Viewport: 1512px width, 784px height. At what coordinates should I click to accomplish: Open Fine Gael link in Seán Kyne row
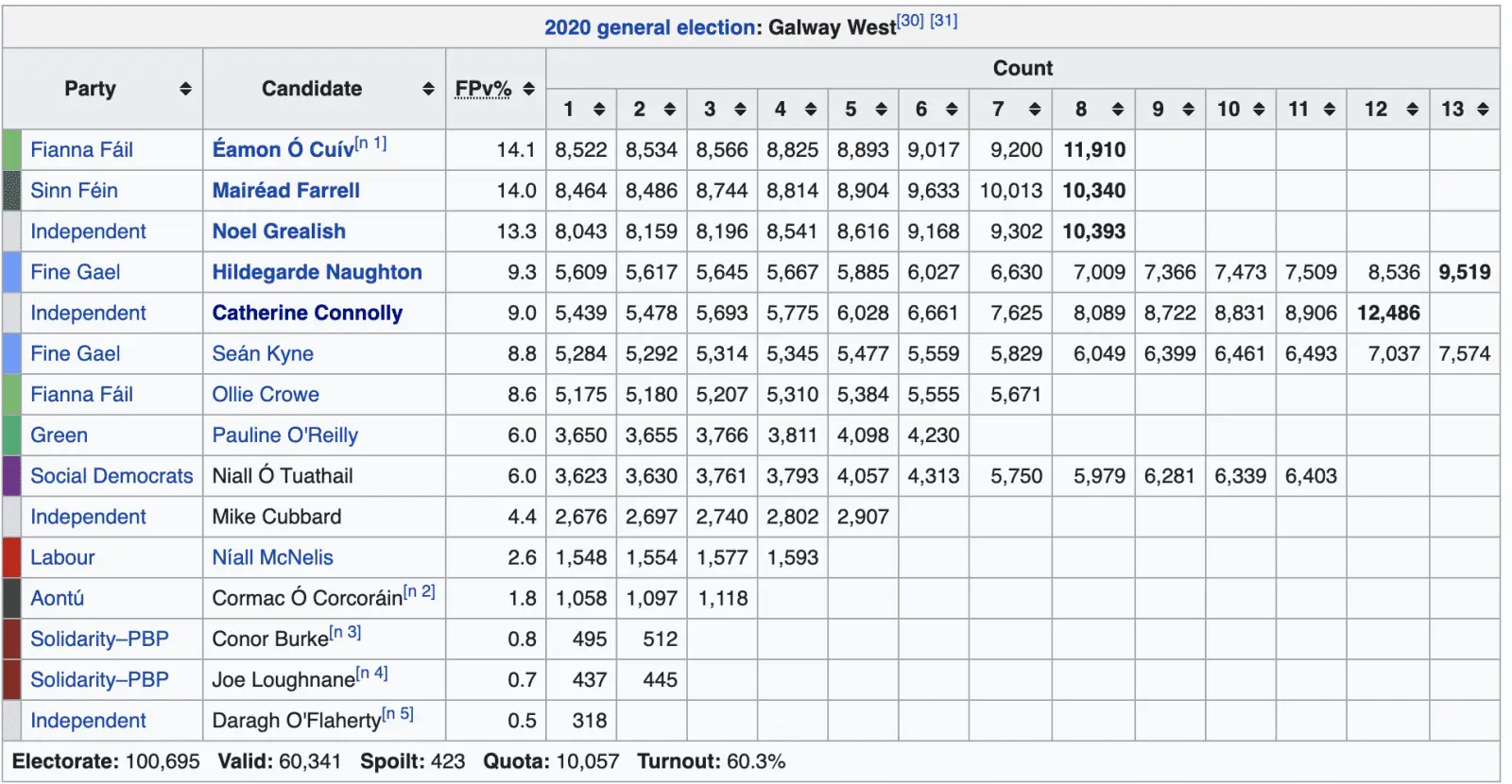[75, 353]
